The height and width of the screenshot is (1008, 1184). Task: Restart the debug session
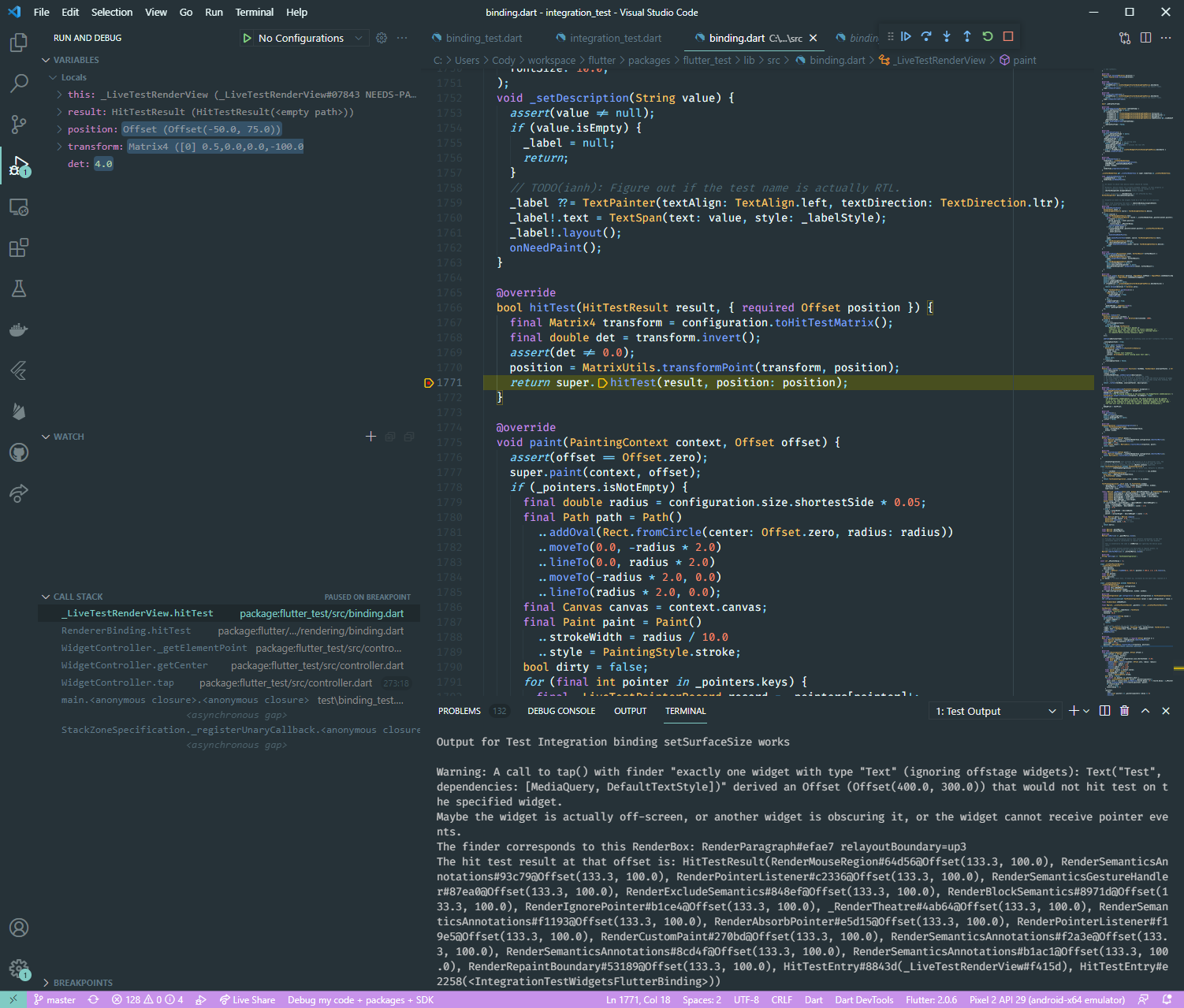(x=988, y=36)
